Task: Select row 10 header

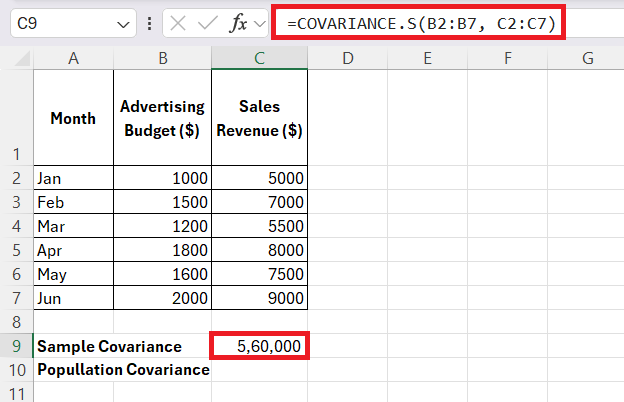Action: point(17,370)
